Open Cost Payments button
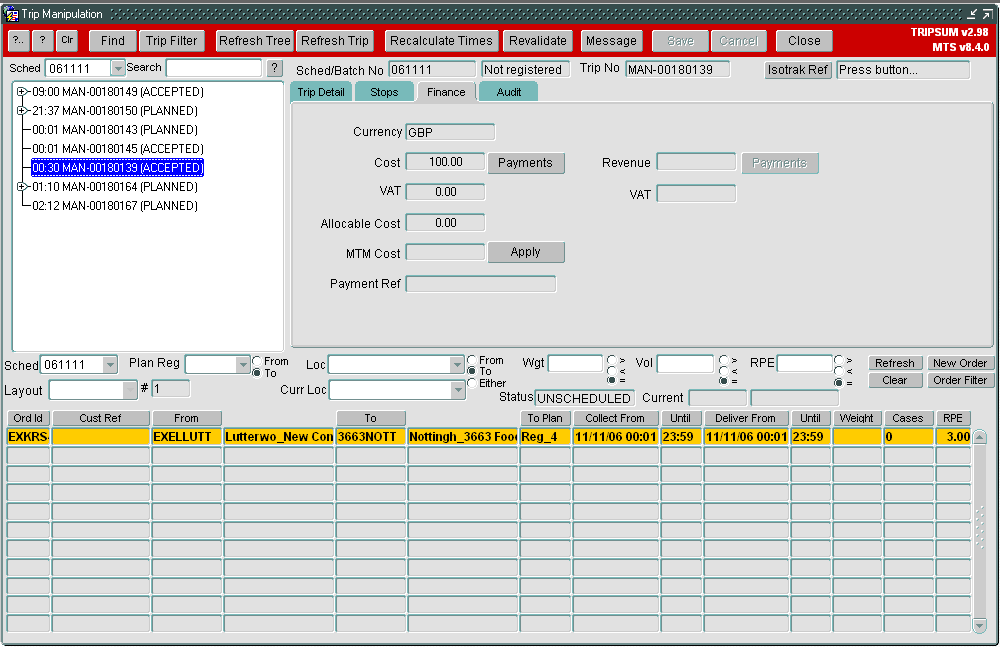 [525, 163]
